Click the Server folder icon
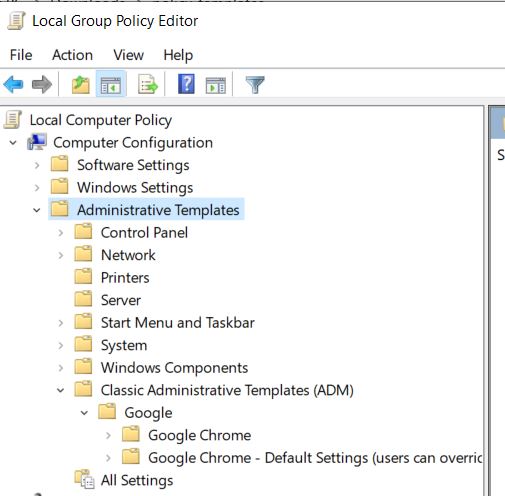Viewport: 505px width, 496px height. click(83, 299)
